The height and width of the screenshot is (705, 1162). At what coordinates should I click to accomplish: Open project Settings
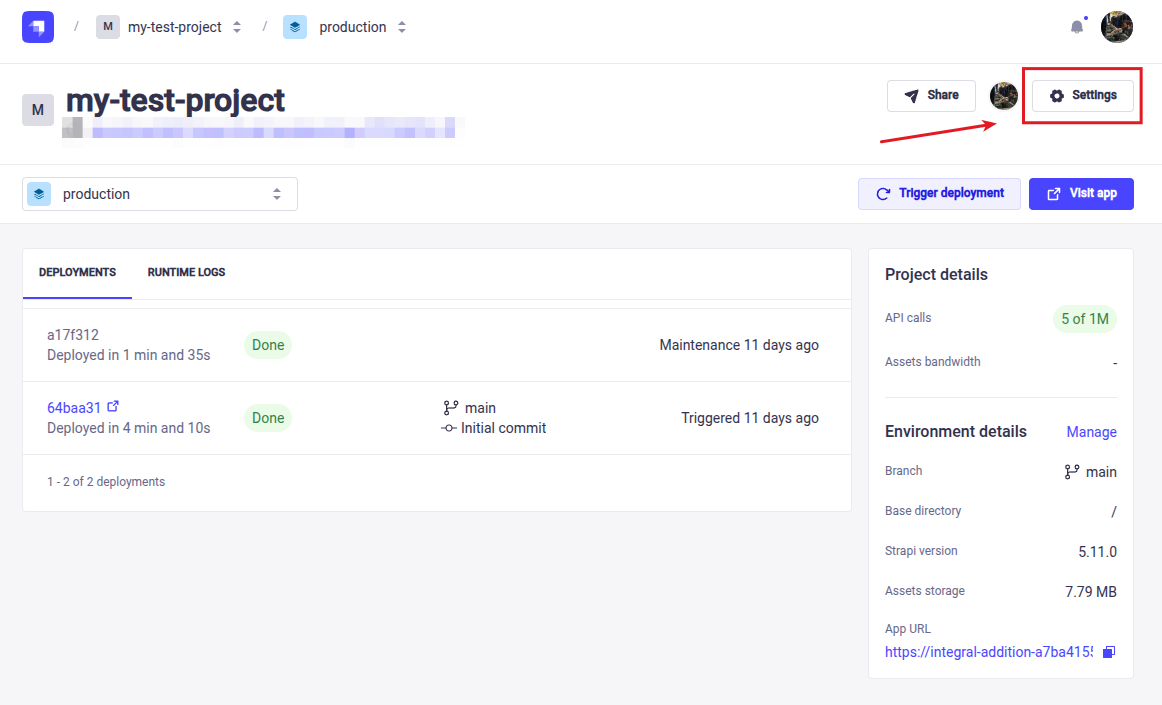pyautogui.click(x=1082, y=96)
